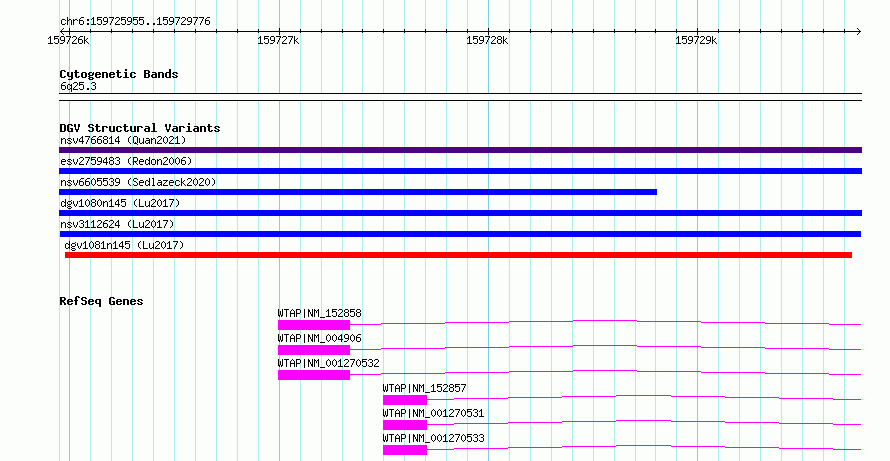Select the dgv1081n145 (Lu2017) label
The width and height of the screenshot is (890, 461).
tap(124, 245)
